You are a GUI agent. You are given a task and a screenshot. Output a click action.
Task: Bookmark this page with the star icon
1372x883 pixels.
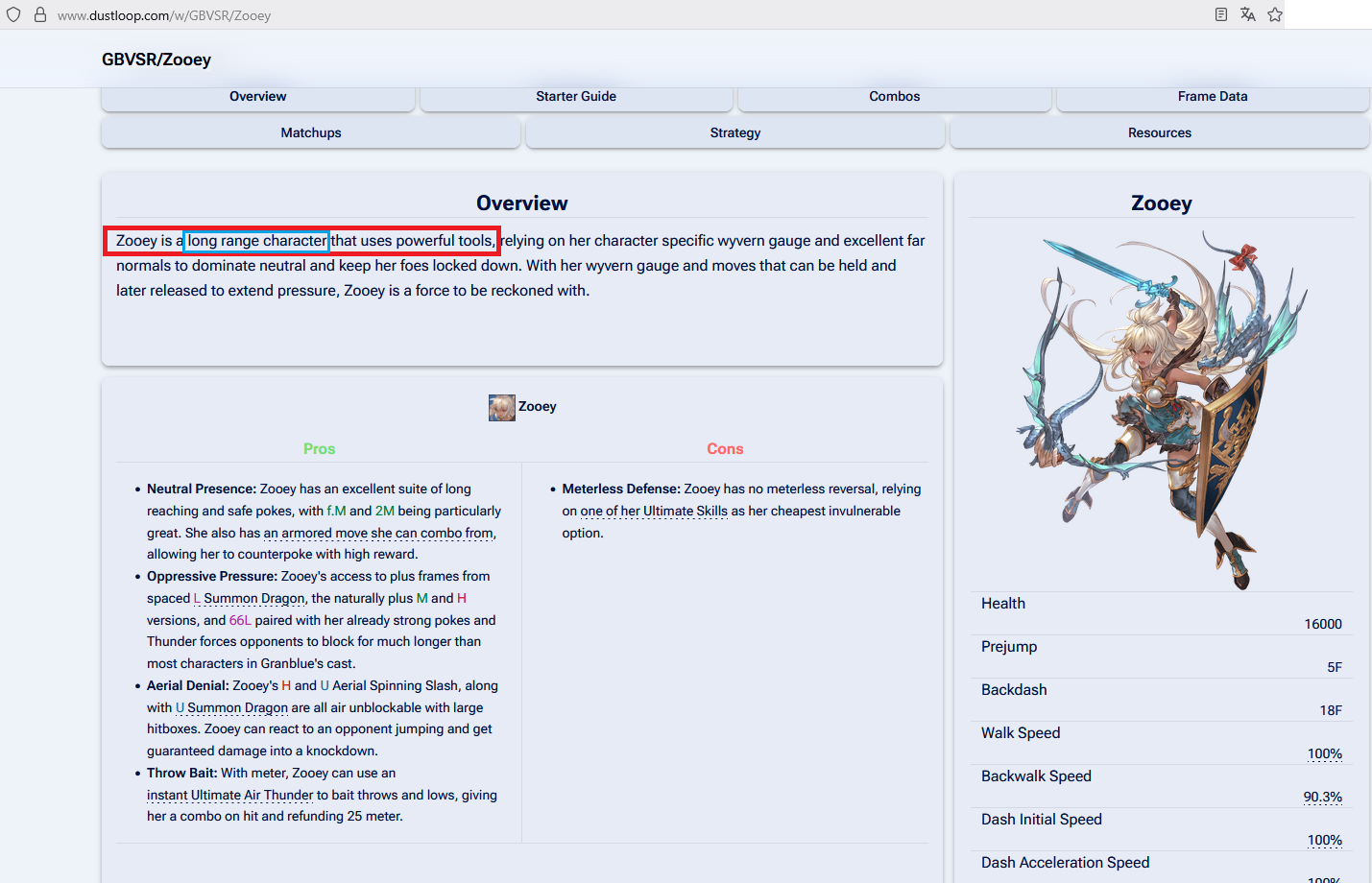(x=1275, y=14)
